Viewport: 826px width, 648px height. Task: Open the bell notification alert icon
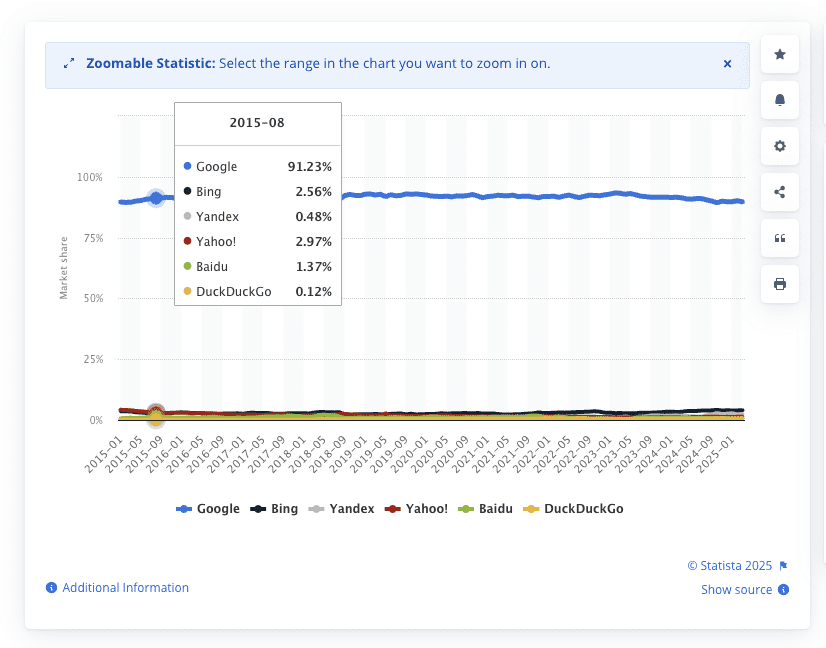[780, 100]
